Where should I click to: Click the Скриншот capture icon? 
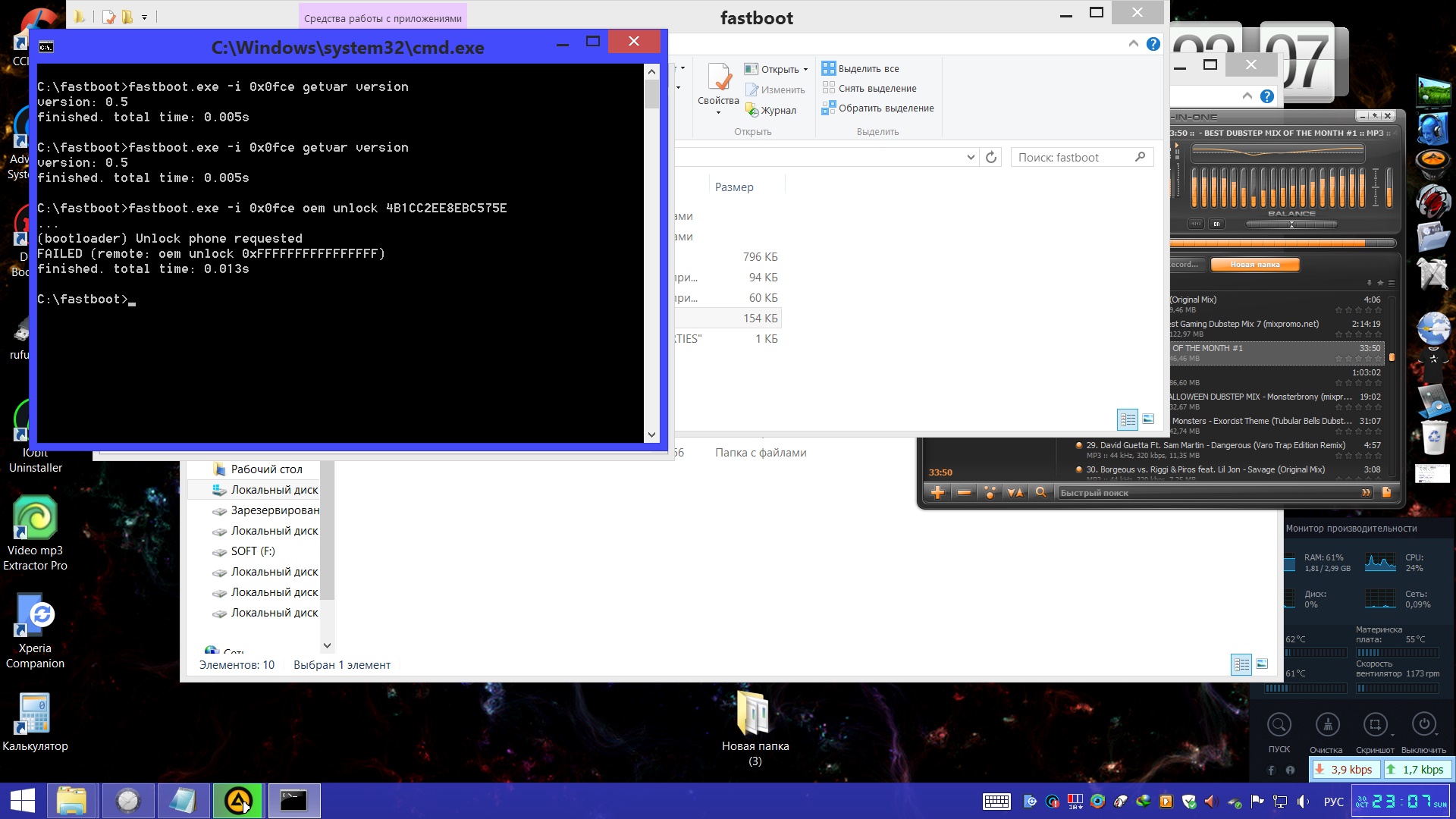(x=1375, y=725)
